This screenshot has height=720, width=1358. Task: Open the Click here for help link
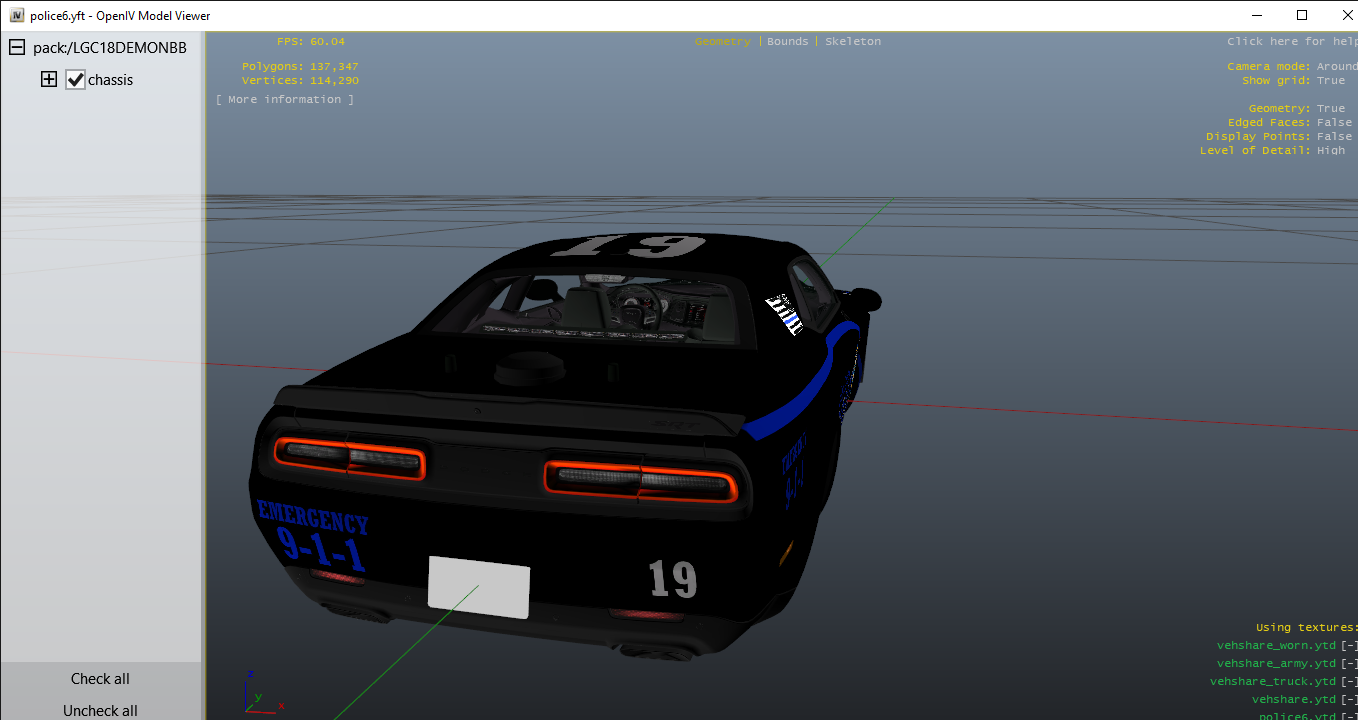(x=1290, y=42)
